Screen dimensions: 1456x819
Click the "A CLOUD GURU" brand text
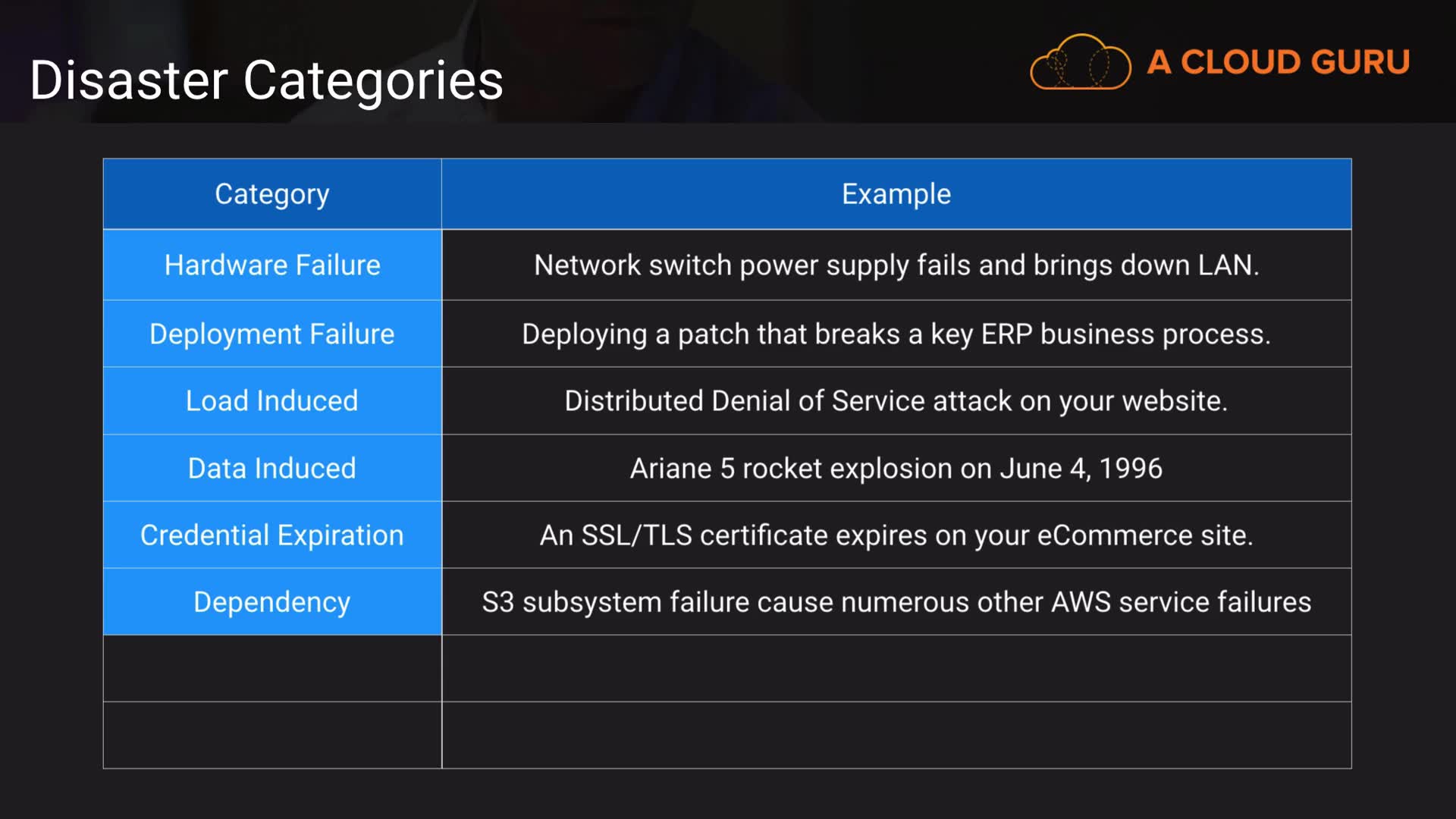(1278, 62)
